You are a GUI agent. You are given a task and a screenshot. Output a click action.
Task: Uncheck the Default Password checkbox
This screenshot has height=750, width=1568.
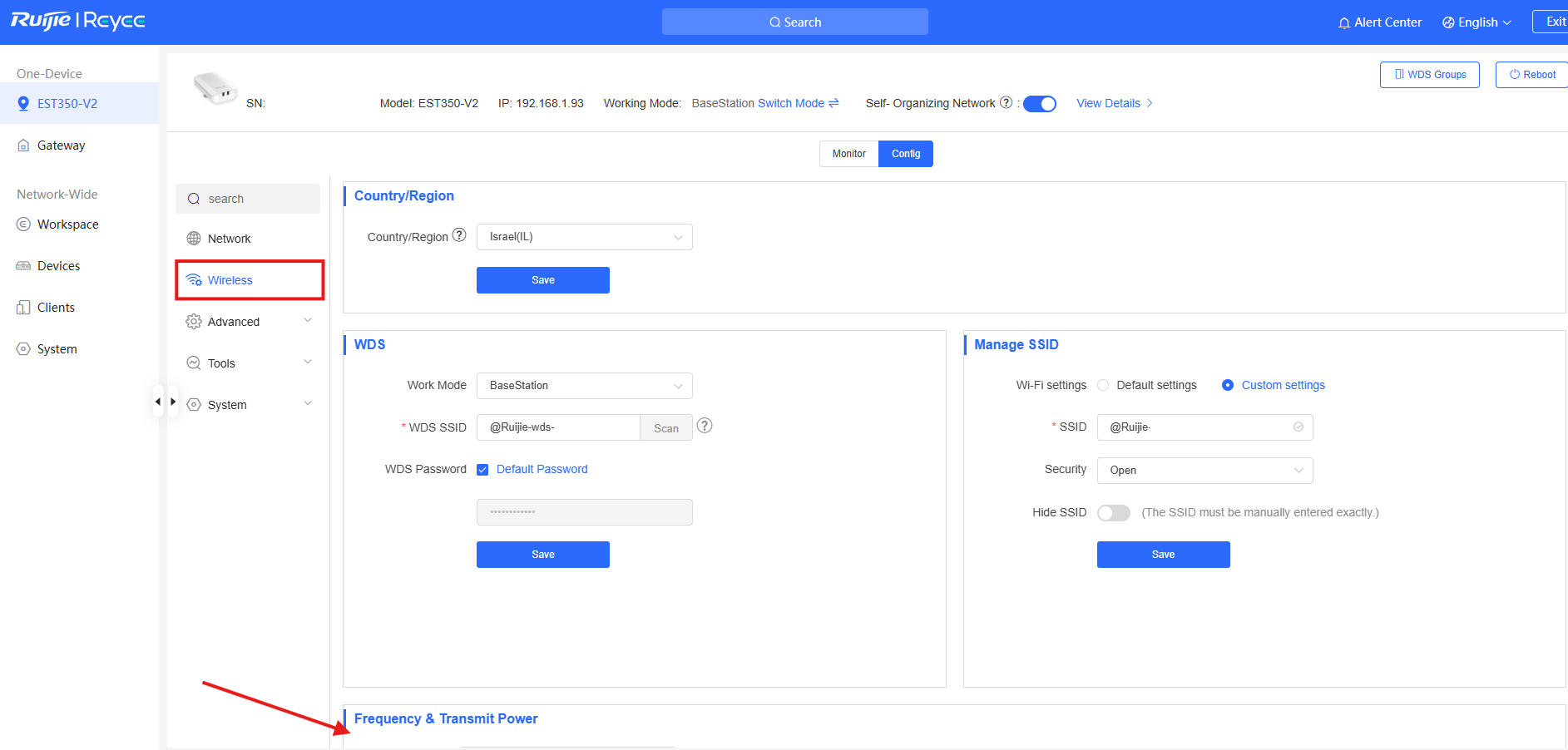tap(482, 470)
